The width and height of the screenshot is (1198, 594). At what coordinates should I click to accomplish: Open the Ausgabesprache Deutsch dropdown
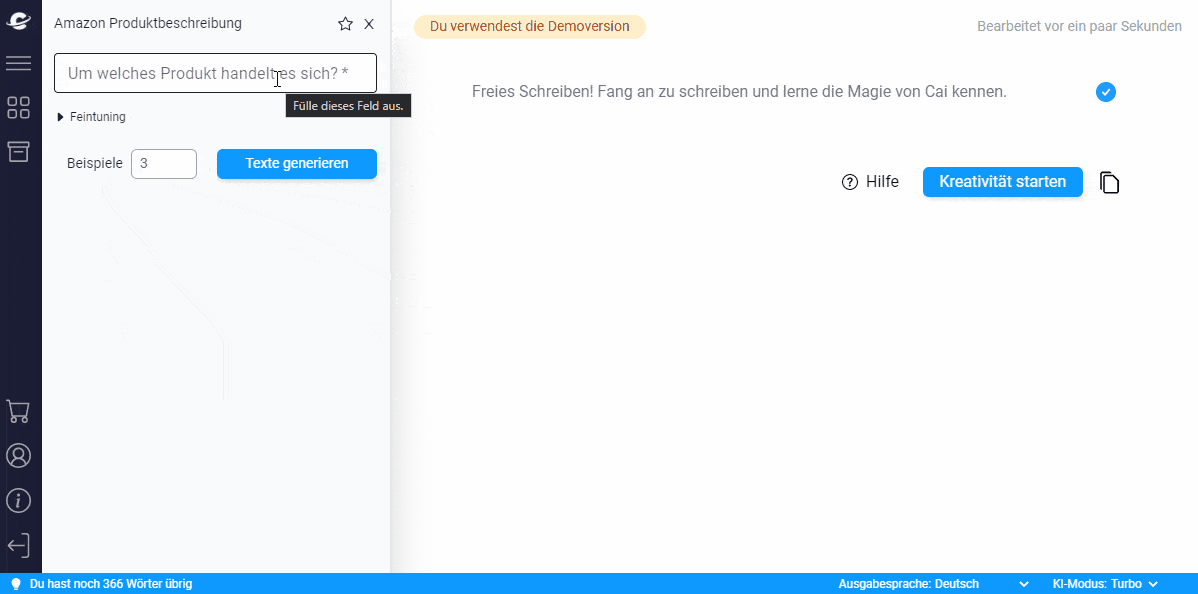point(934,584)
